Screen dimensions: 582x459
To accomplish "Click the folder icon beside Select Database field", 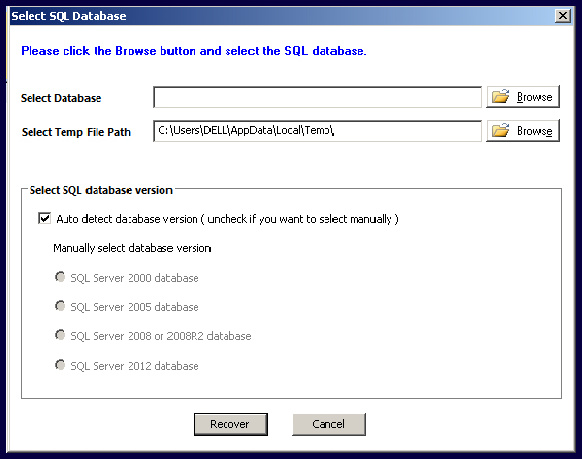I will click(500, 96).
